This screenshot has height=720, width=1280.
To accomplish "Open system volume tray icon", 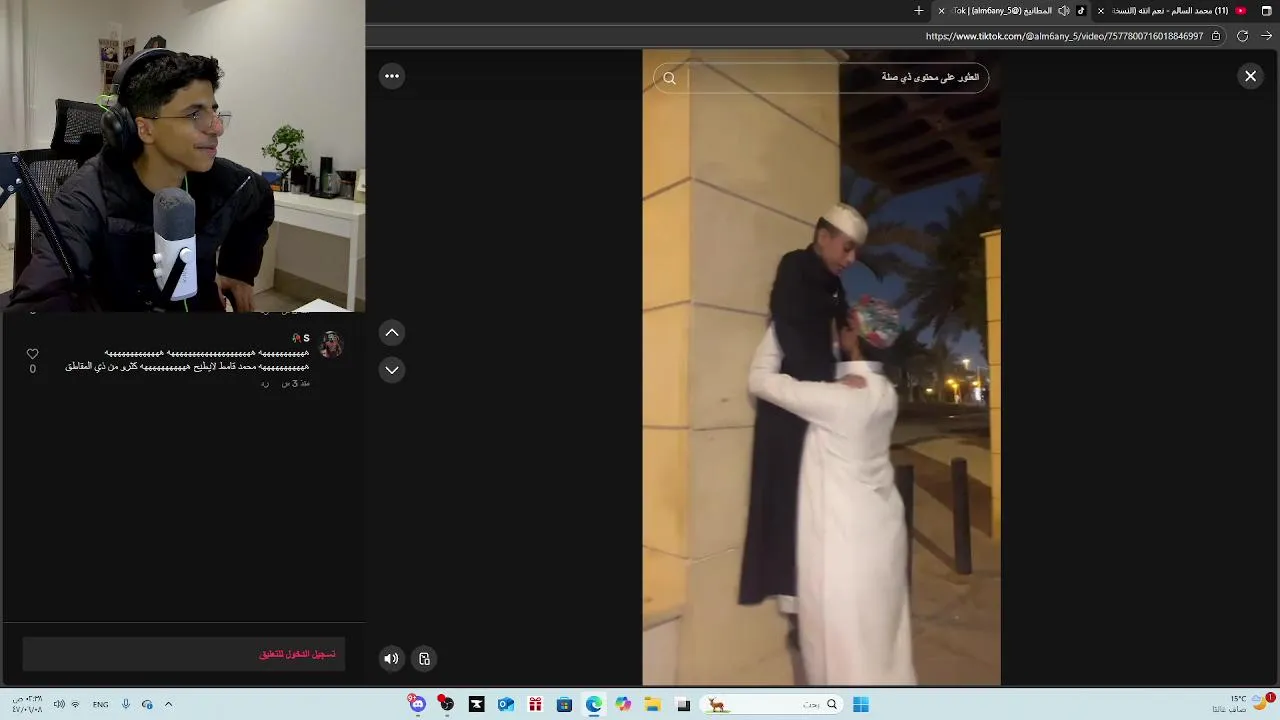I will (x=59, y=704).
